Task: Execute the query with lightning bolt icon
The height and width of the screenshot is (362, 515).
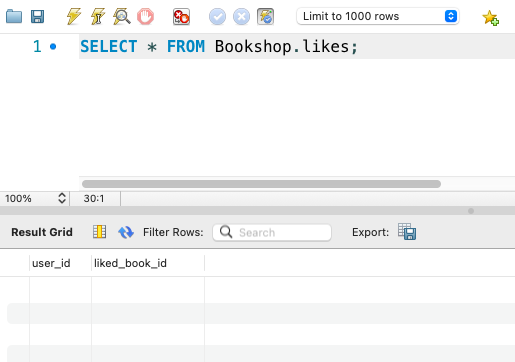Action: coord(74,16)
